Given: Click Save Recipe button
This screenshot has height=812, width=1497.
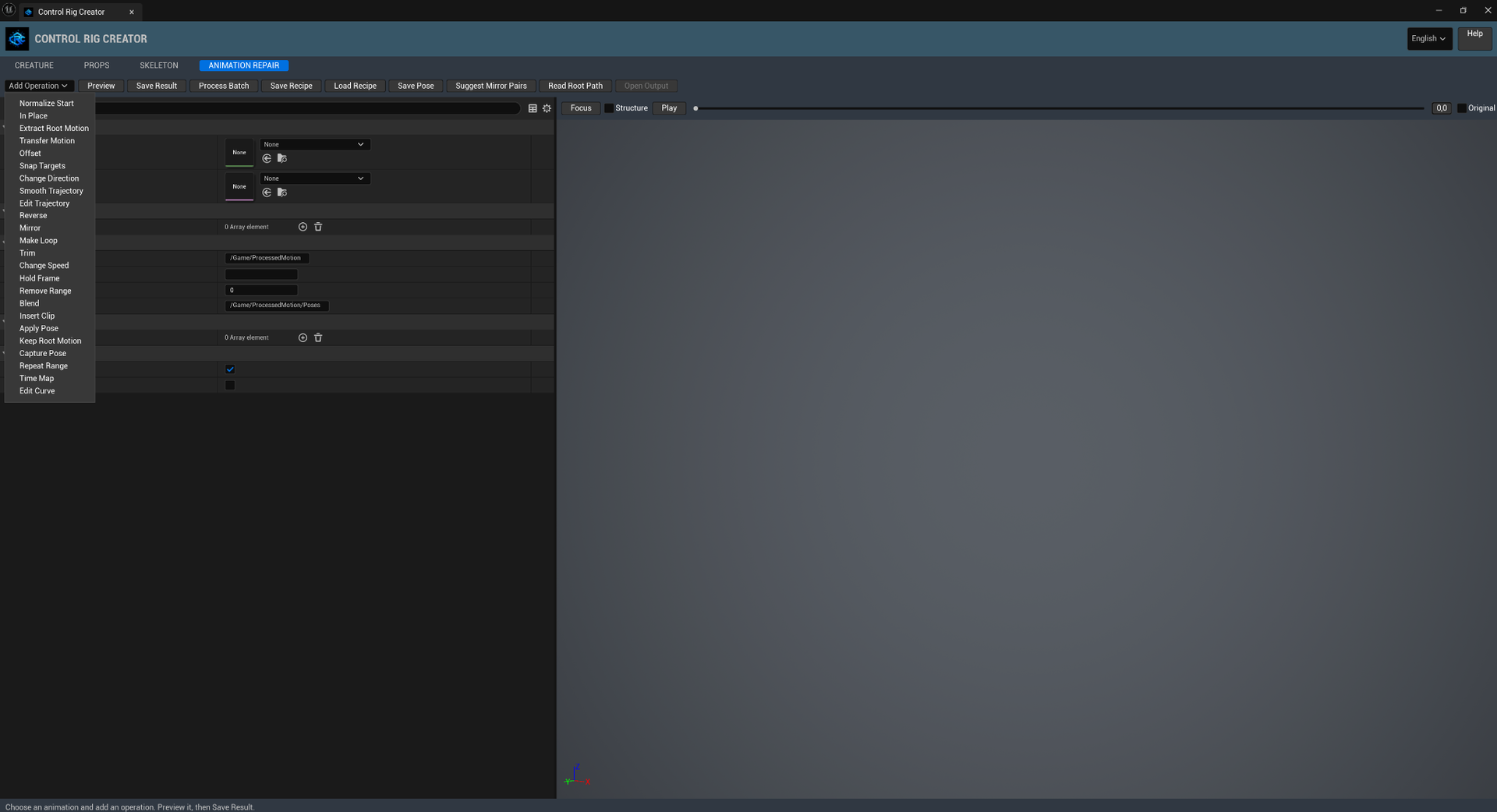Looking at the screenshot, I should click(291, 86).
